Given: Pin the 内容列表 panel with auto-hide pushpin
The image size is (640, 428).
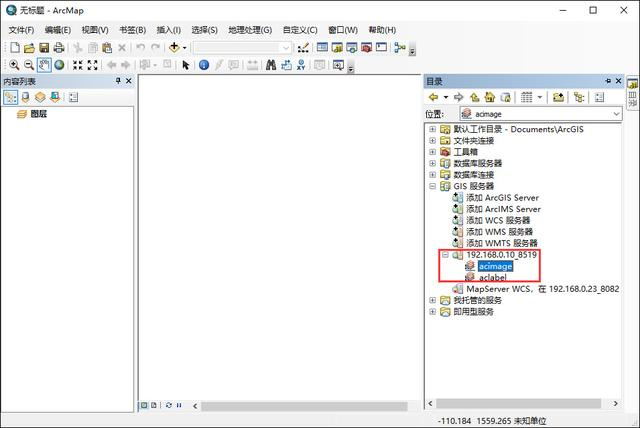Looking at the screenshot, I should 118,81.
